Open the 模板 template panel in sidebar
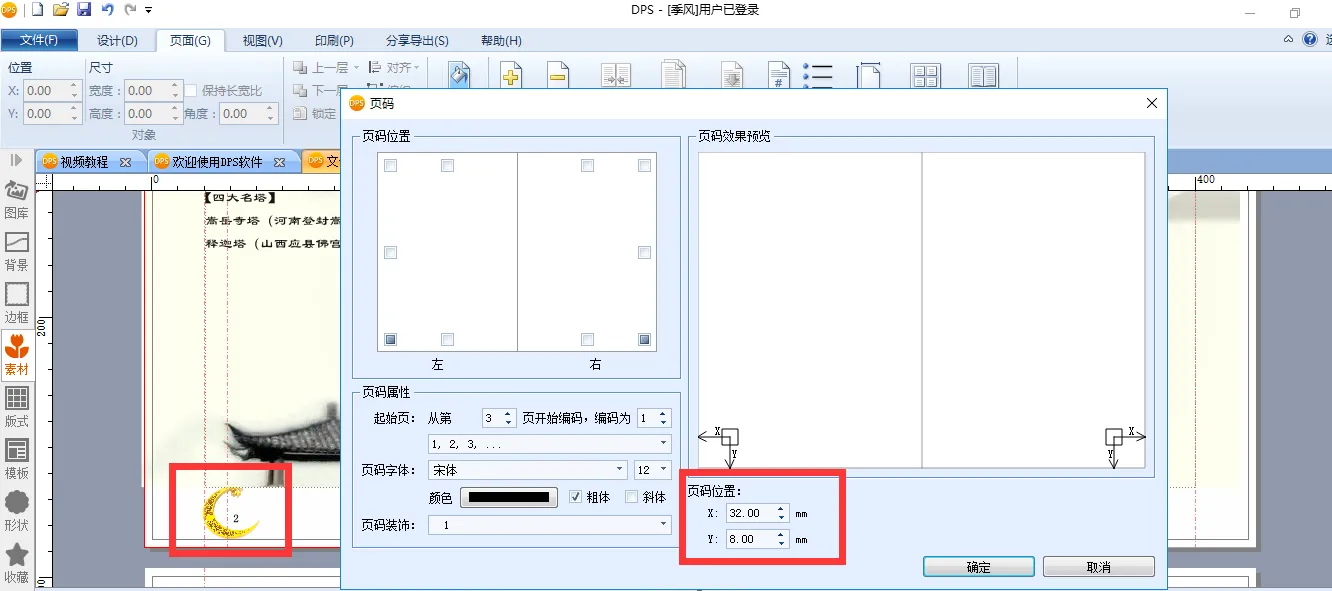 (17, 460)
